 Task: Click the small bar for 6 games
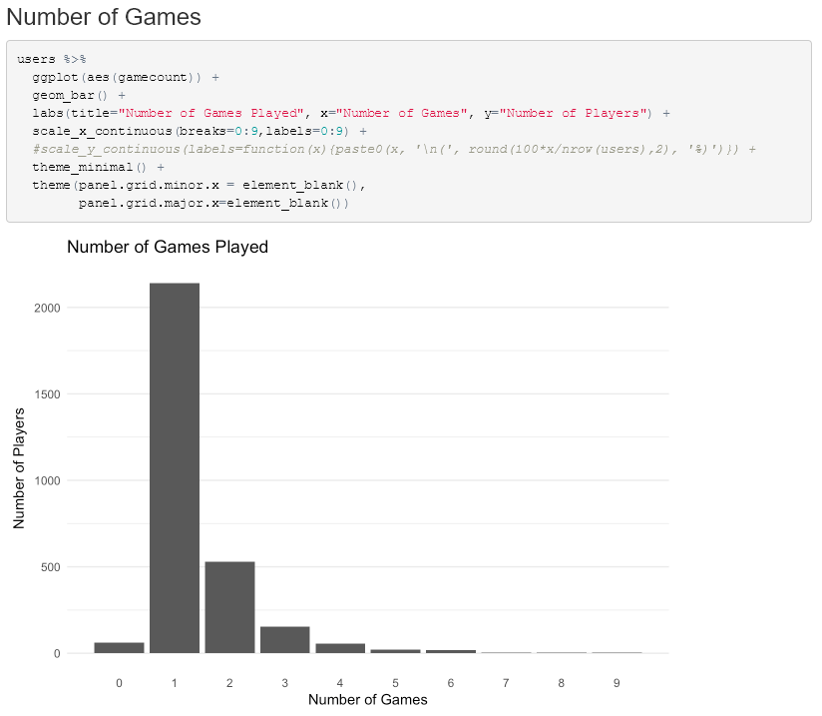pos(451,652)
